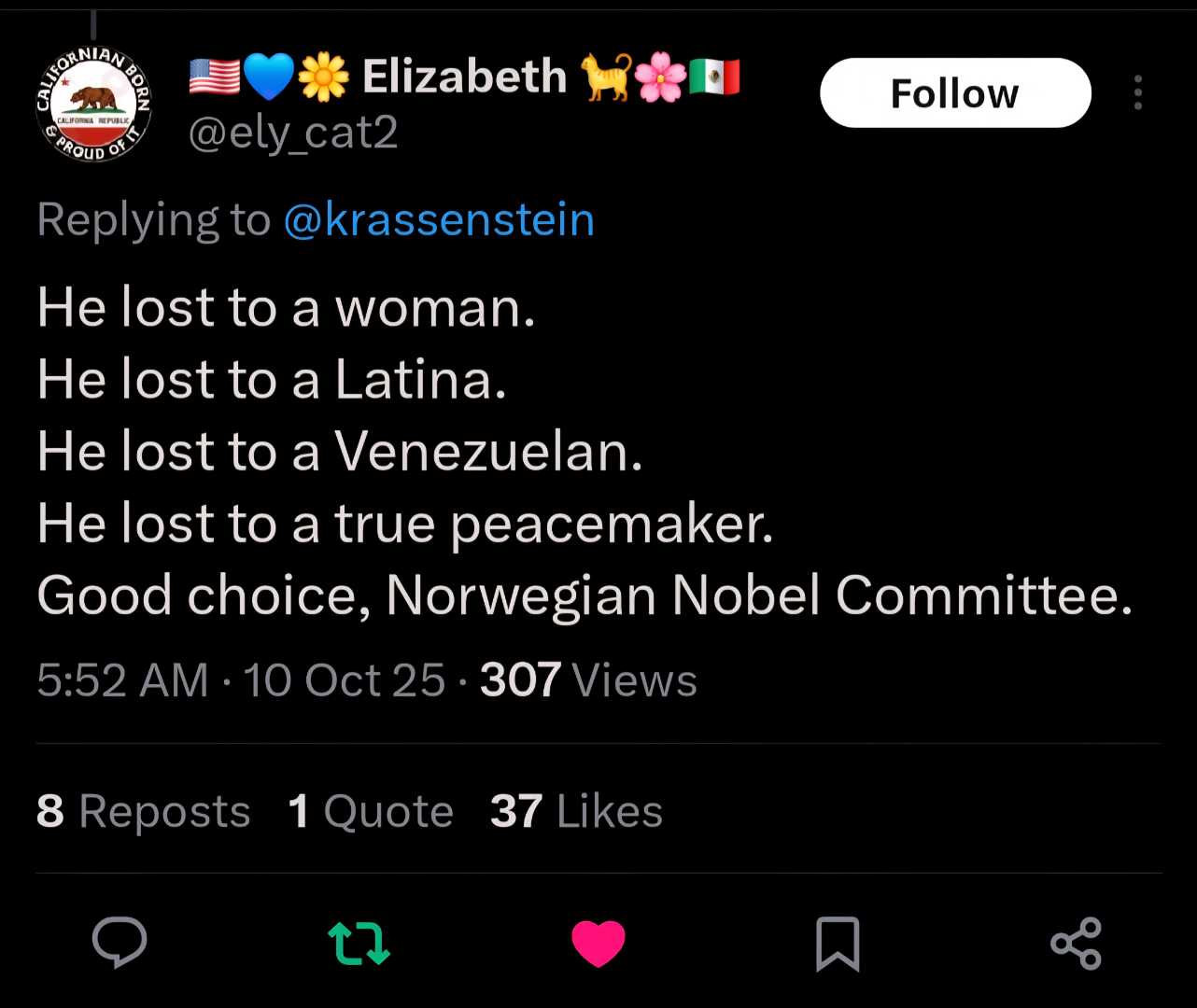Image resolution: width=1197 pixels, height=1008 pixels.
Task: Click the @ely_cat2 handle
Action: point(293,133)
